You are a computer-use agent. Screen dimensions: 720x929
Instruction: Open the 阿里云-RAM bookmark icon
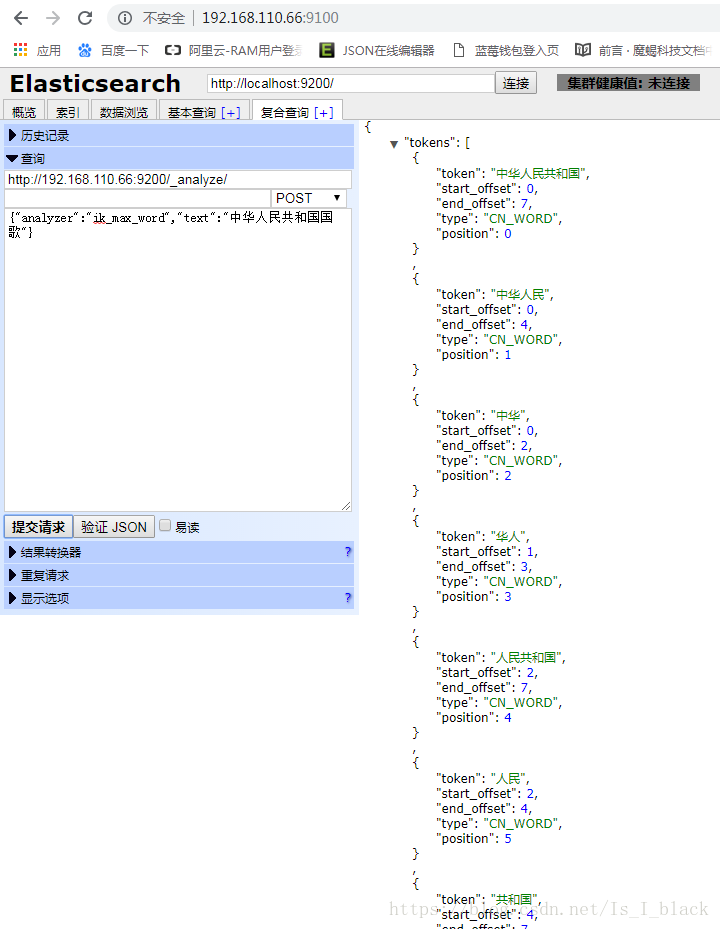(x=172, y=50)
